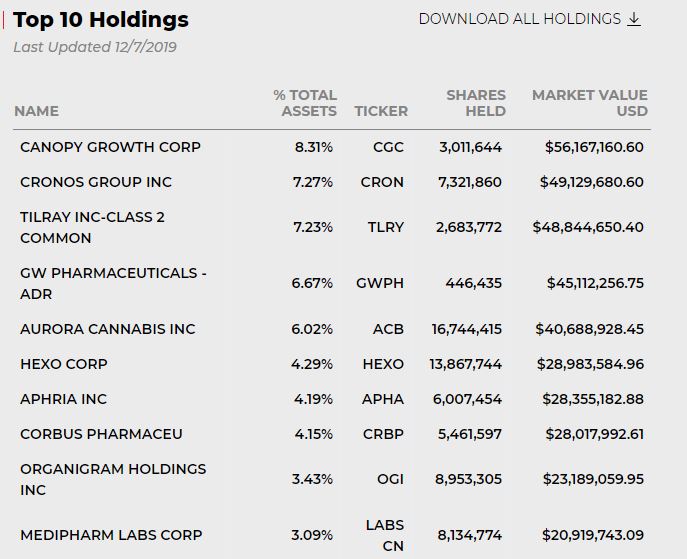Click the NAME column header

[x=37, y=111]
